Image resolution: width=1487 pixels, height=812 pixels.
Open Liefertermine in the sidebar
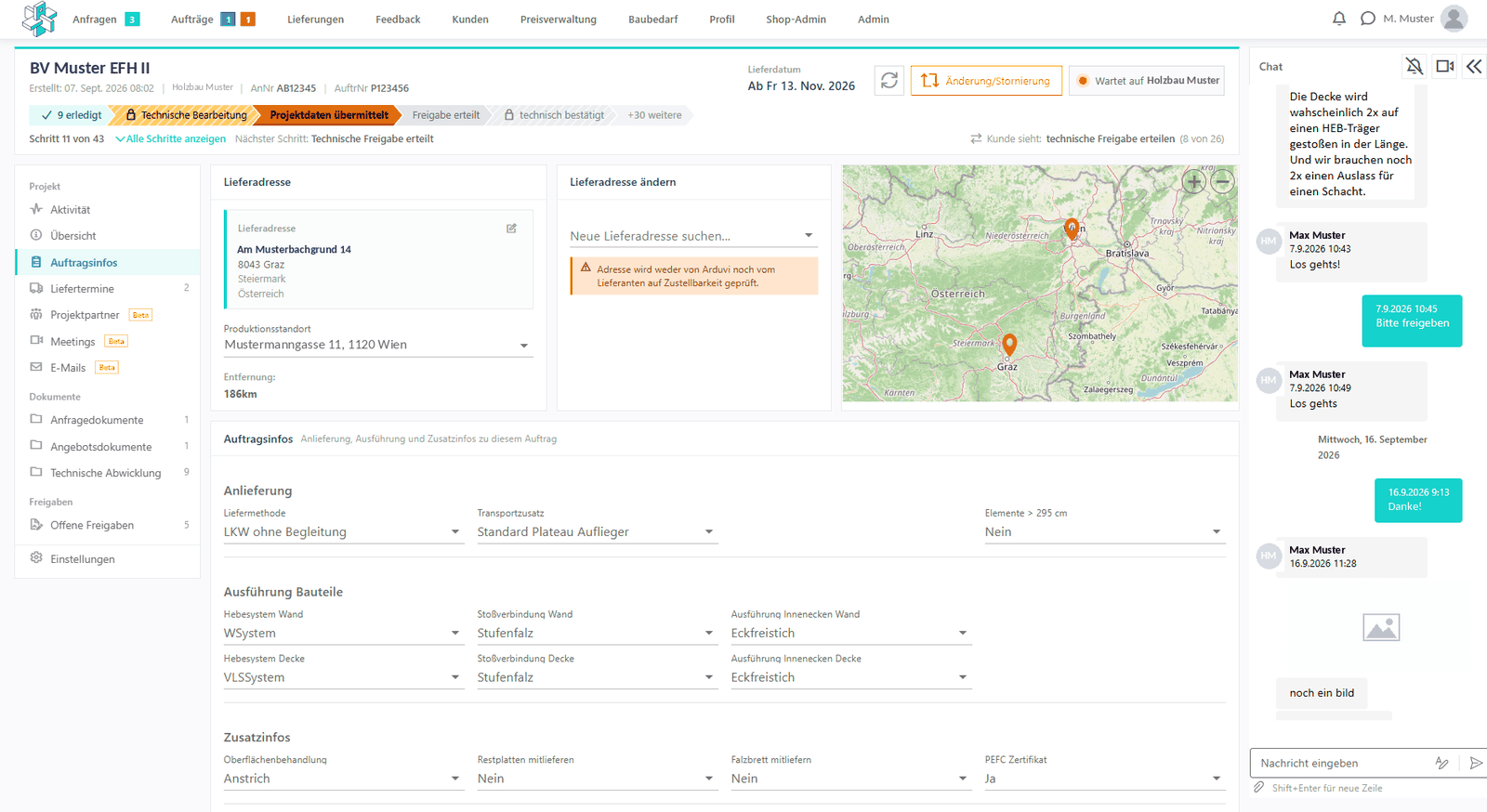(108, 289)
